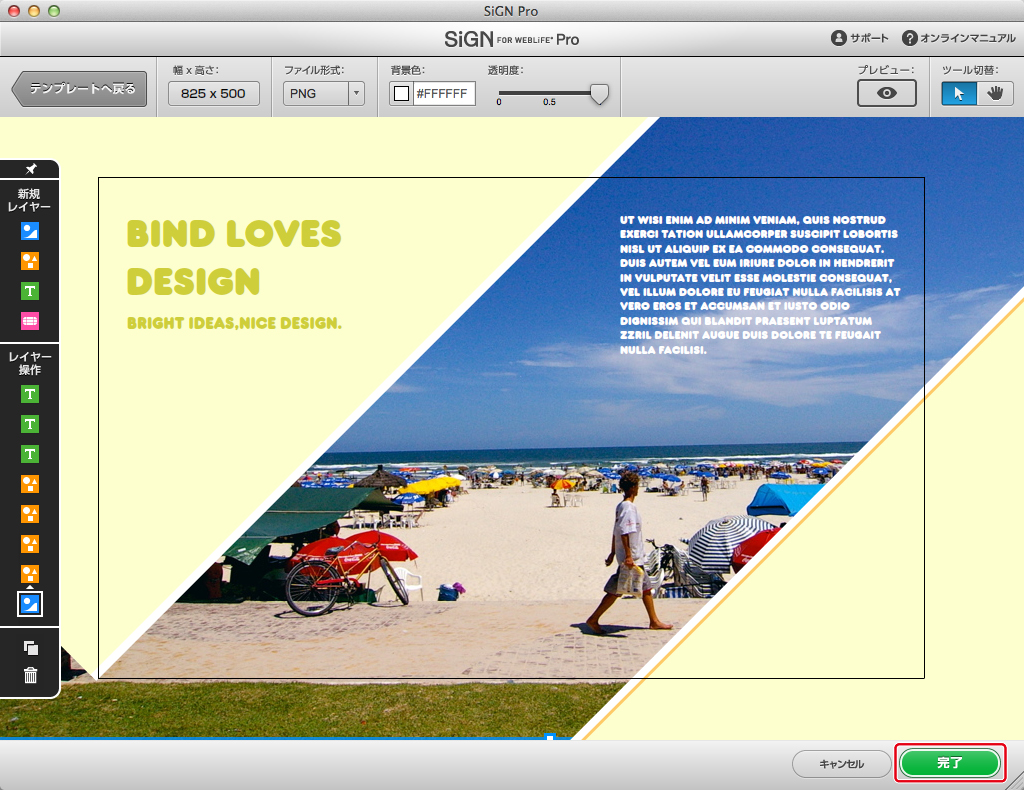Select the BIND LOVES DESIGN heading text
This screenshot has height=790, width=1024.
pyautogui.click(x=234, y=257)
